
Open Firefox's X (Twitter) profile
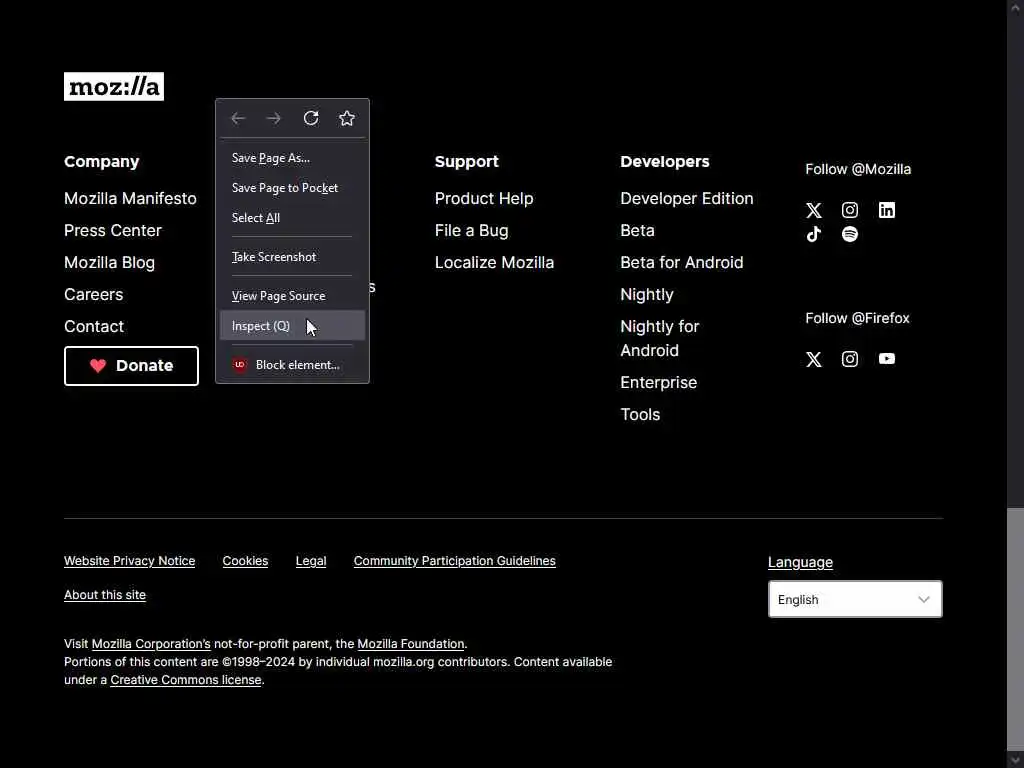coord(814,359)
